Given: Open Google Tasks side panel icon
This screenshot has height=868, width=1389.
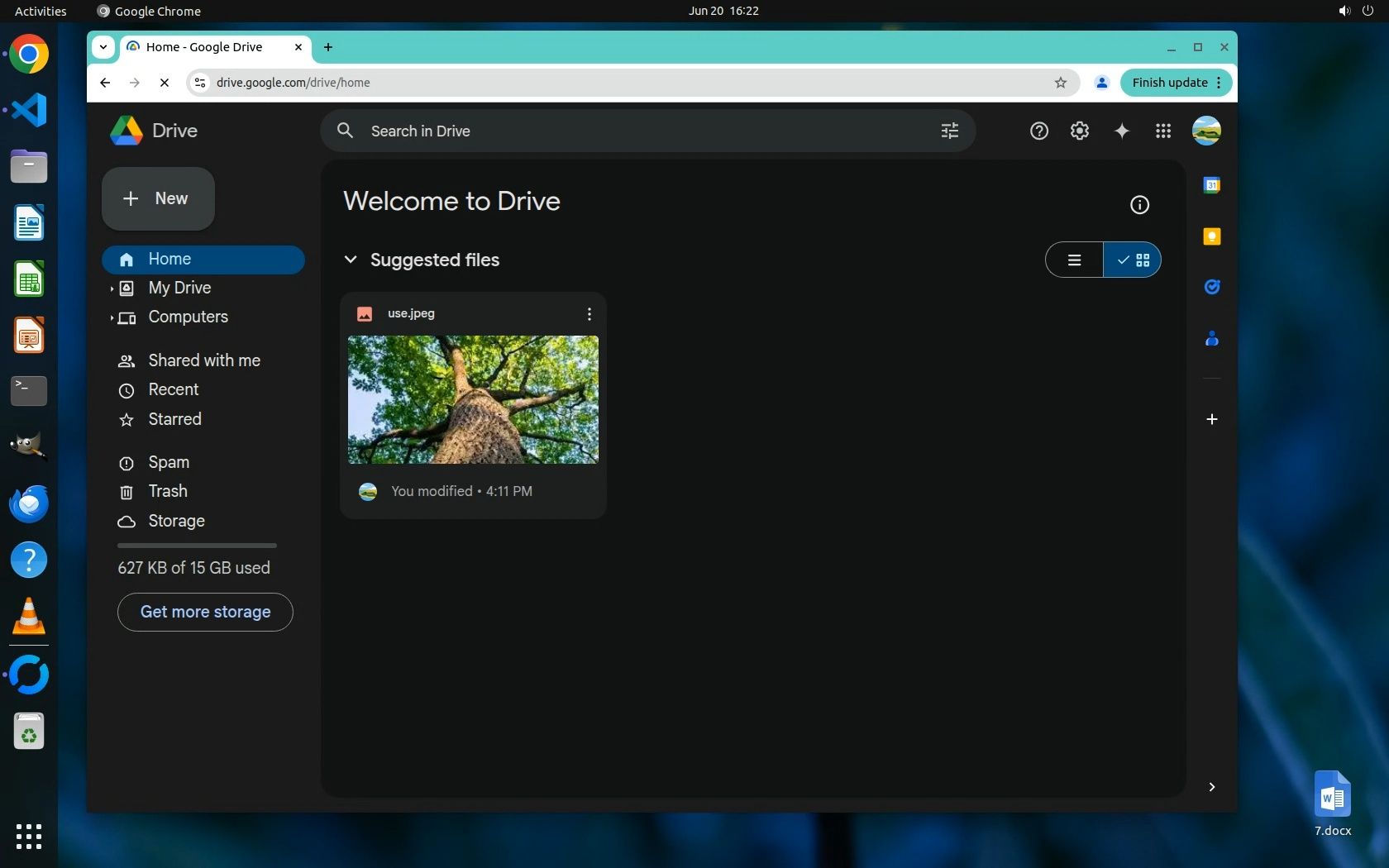Looking at the screenshot, I should (1211, 287).
